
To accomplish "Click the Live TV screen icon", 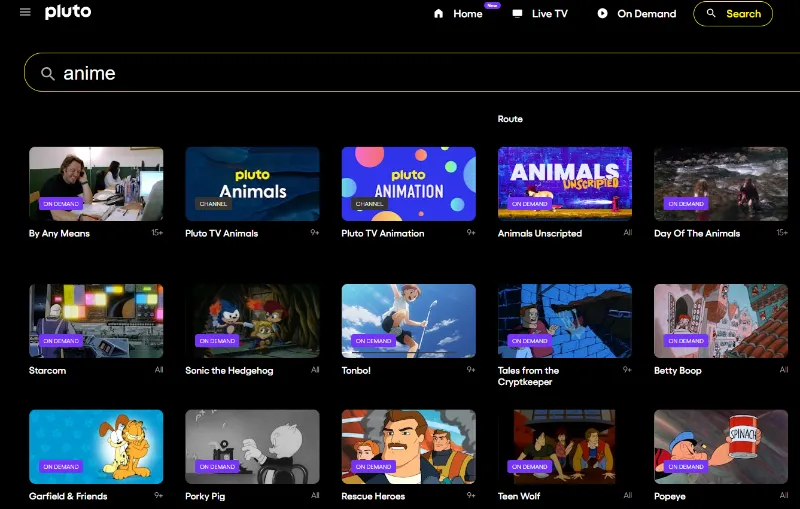I will click(x=517, y=14).
